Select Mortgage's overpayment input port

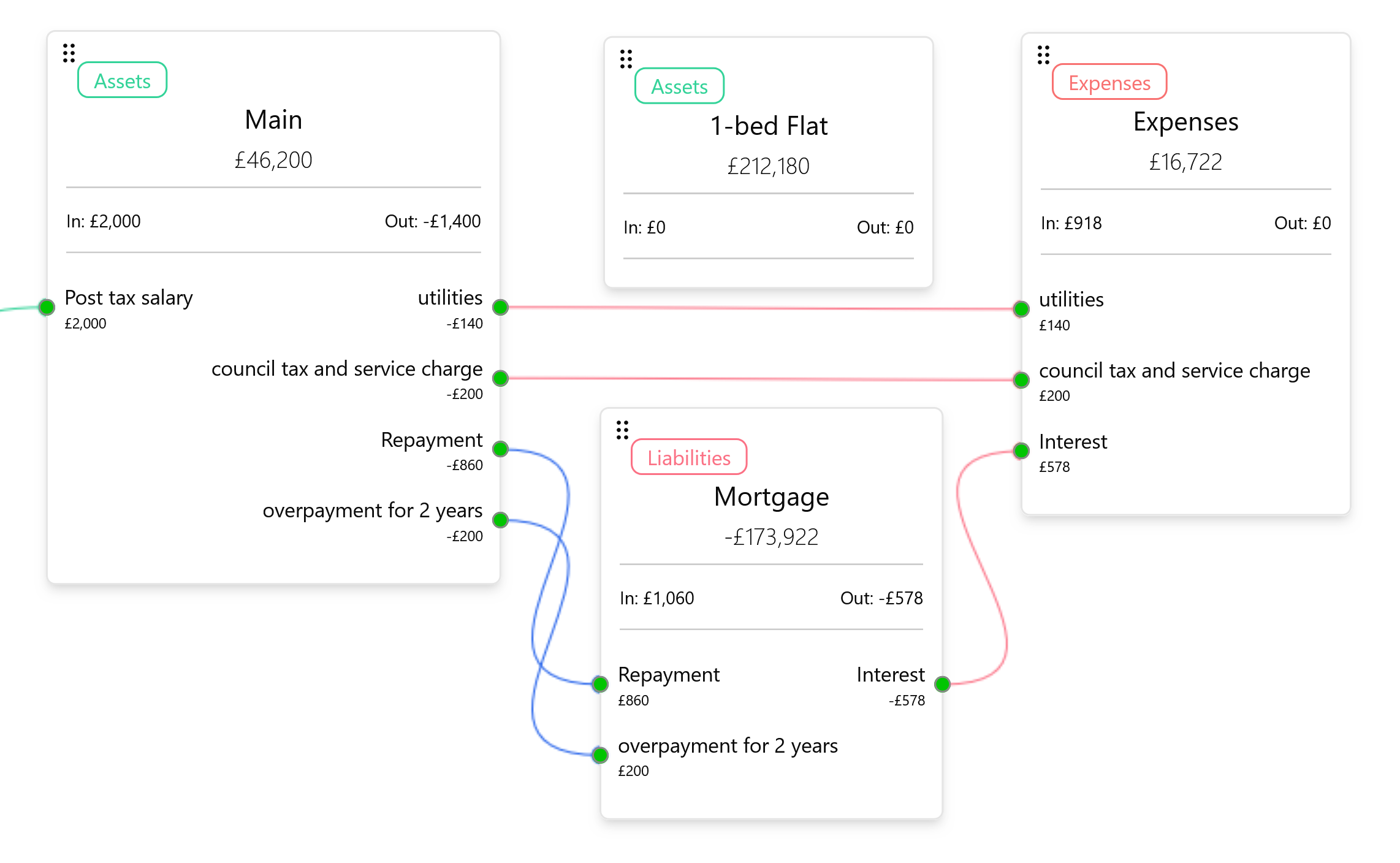coord(600,755)
